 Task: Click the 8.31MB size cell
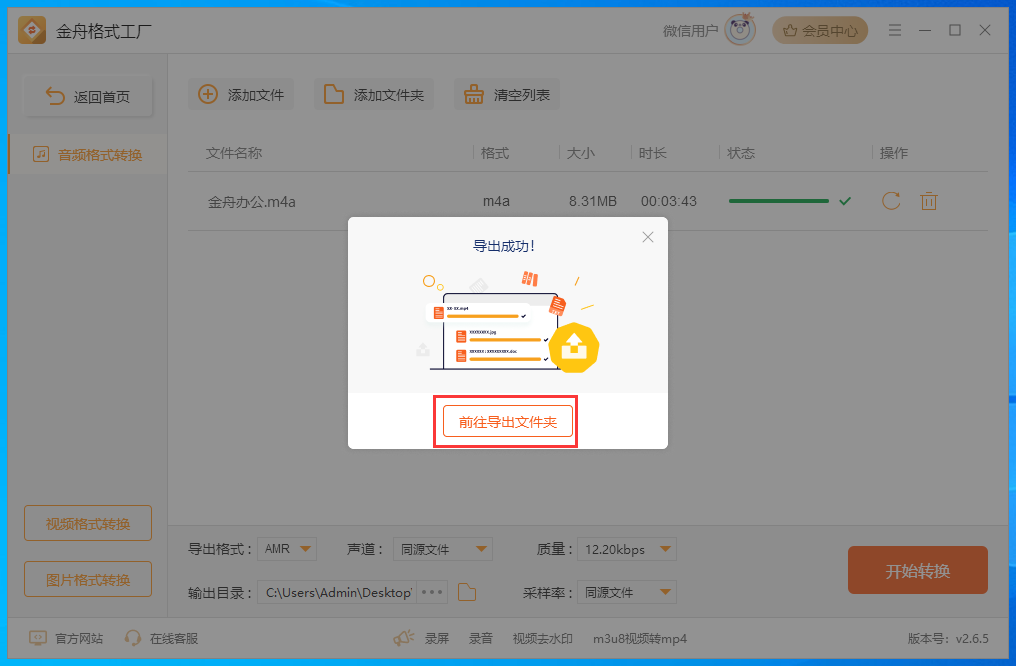click(593, 201)
